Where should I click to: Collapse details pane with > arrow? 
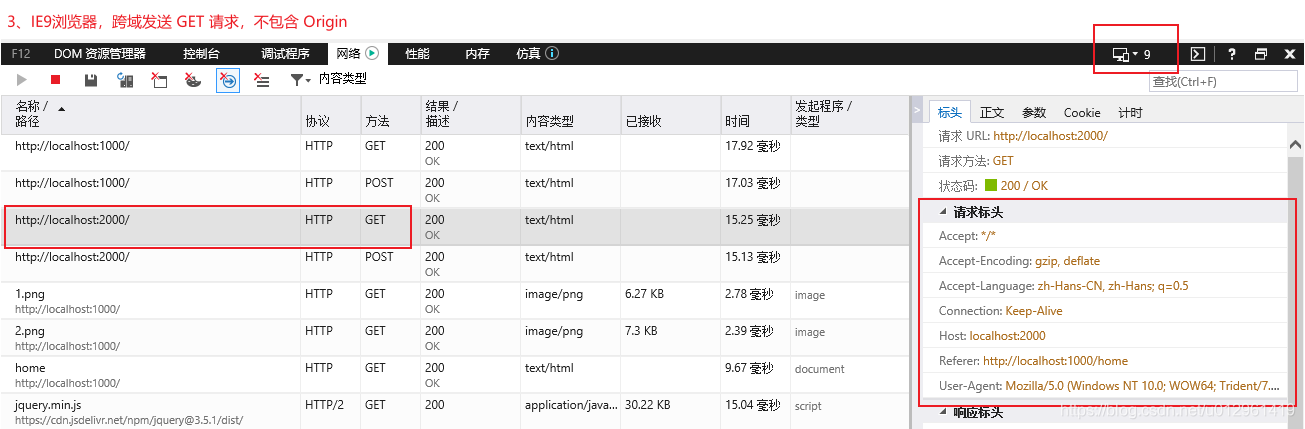pyautogui.click(x=916, y=110)
